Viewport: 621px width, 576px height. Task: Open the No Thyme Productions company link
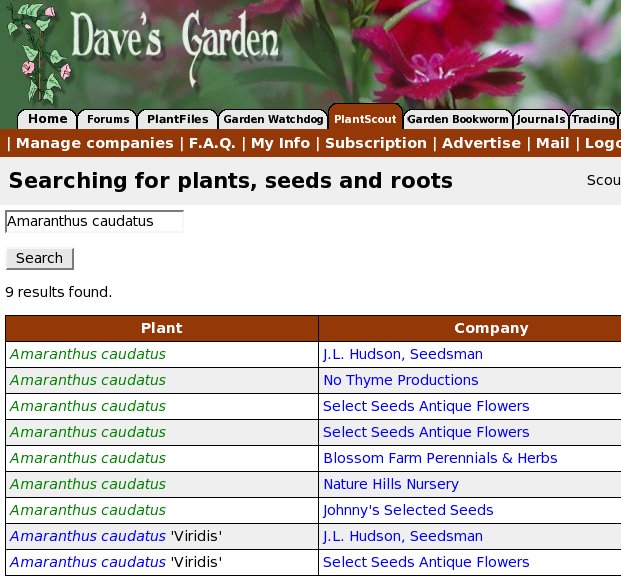(400, 380)
